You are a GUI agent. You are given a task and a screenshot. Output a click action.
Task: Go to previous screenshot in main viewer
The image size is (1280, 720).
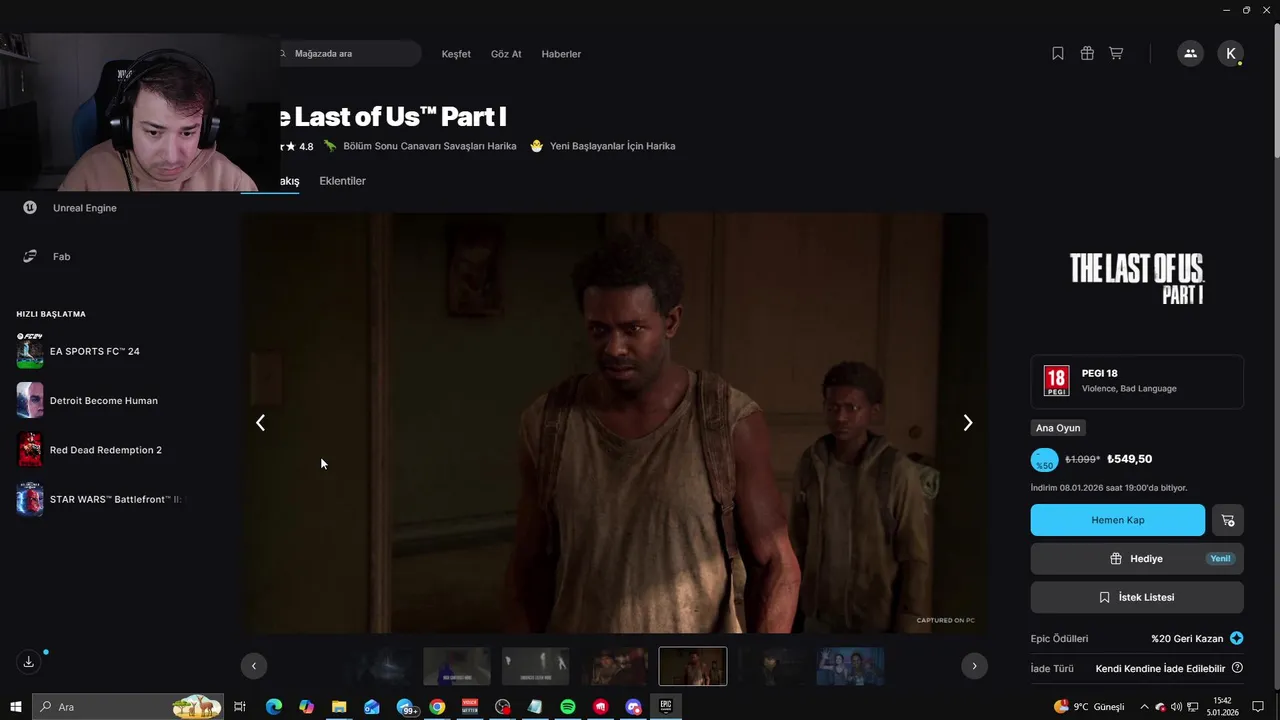click(260, 423)
